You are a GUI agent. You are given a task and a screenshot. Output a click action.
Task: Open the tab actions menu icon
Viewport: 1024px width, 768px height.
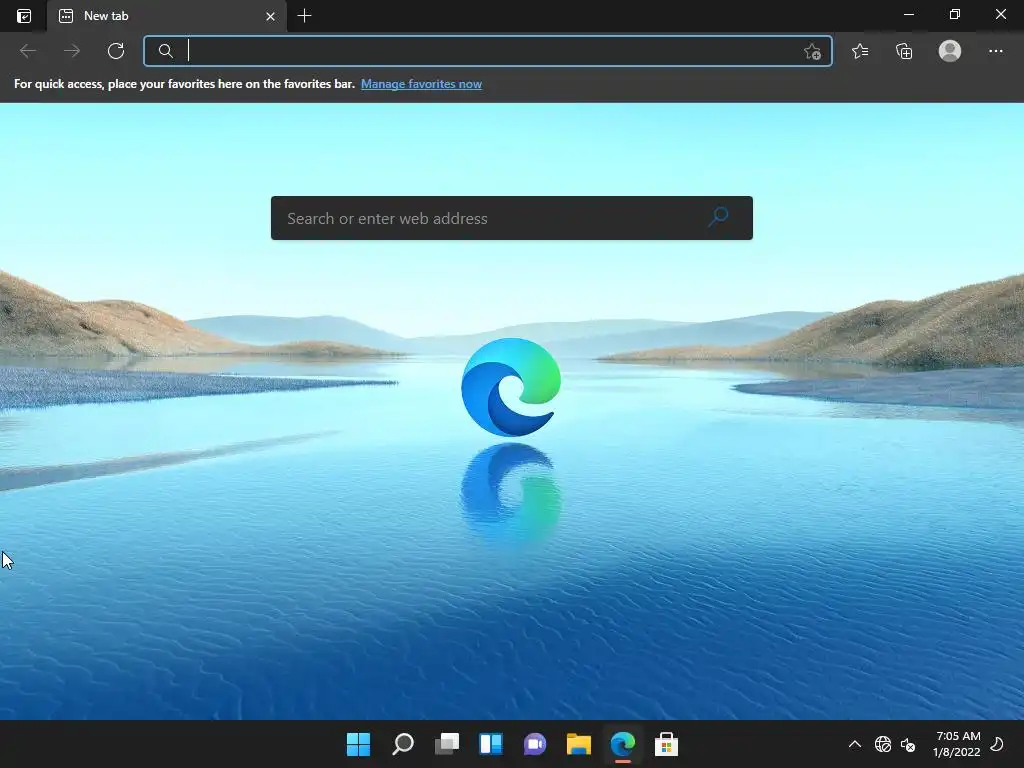point(24,16)
